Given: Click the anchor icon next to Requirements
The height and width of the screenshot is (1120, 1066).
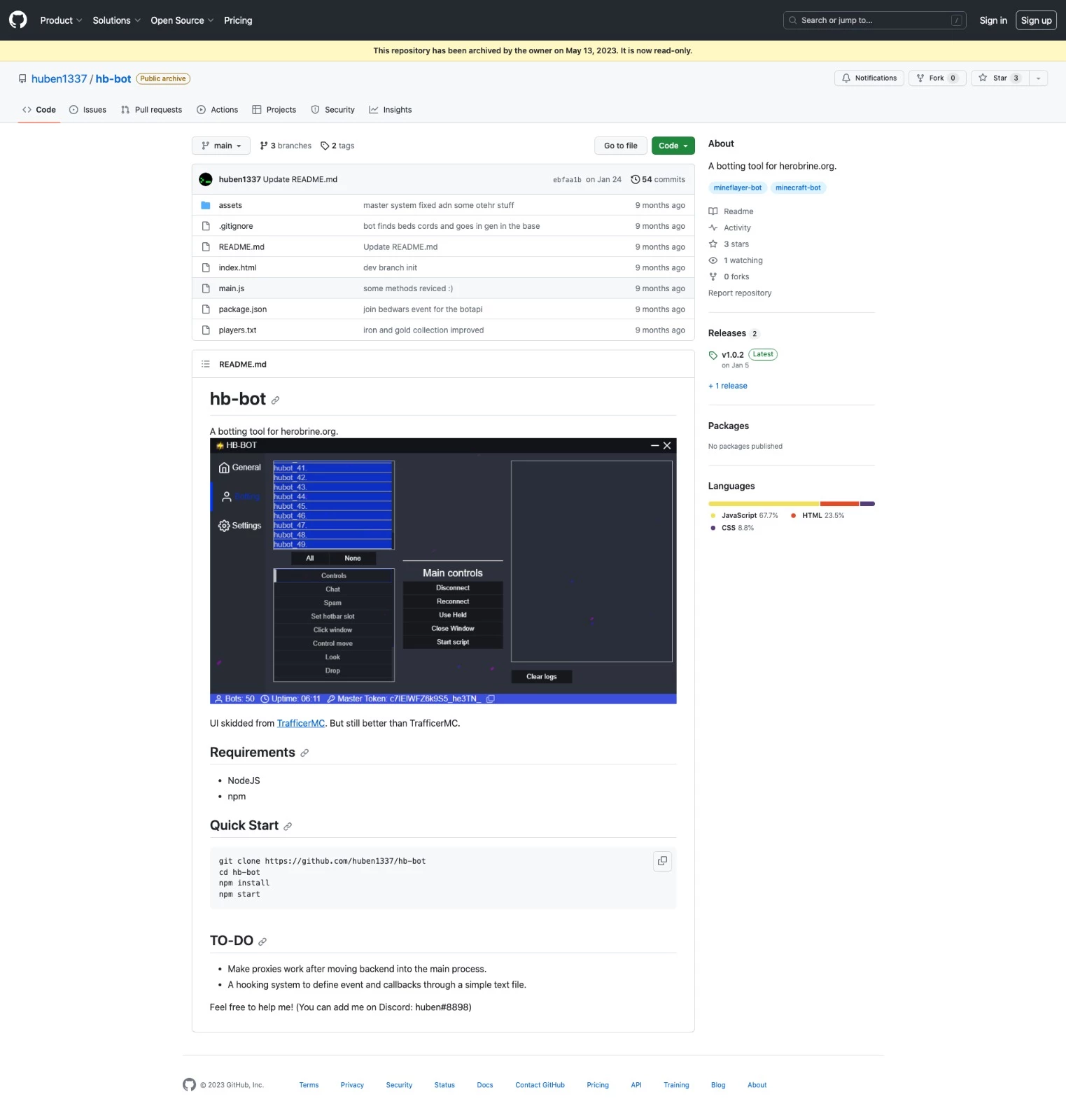Looking at the screenshot, I should click(304, 753).
